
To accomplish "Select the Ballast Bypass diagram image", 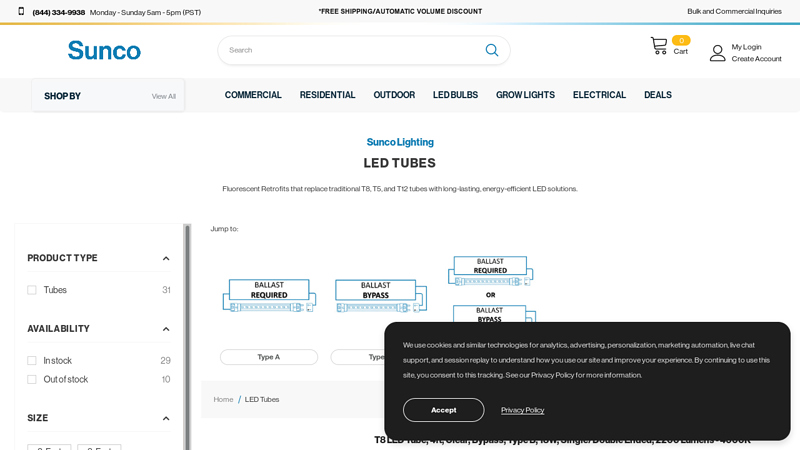I will 380,296.
